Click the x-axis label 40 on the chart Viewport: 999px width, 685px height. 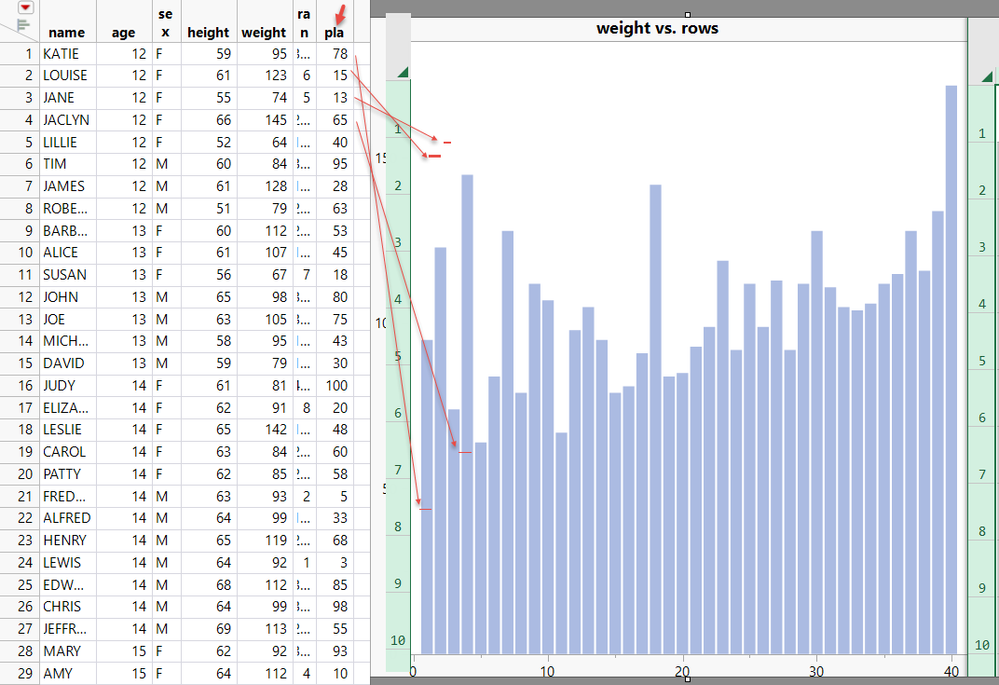click(x=951, y=671)
